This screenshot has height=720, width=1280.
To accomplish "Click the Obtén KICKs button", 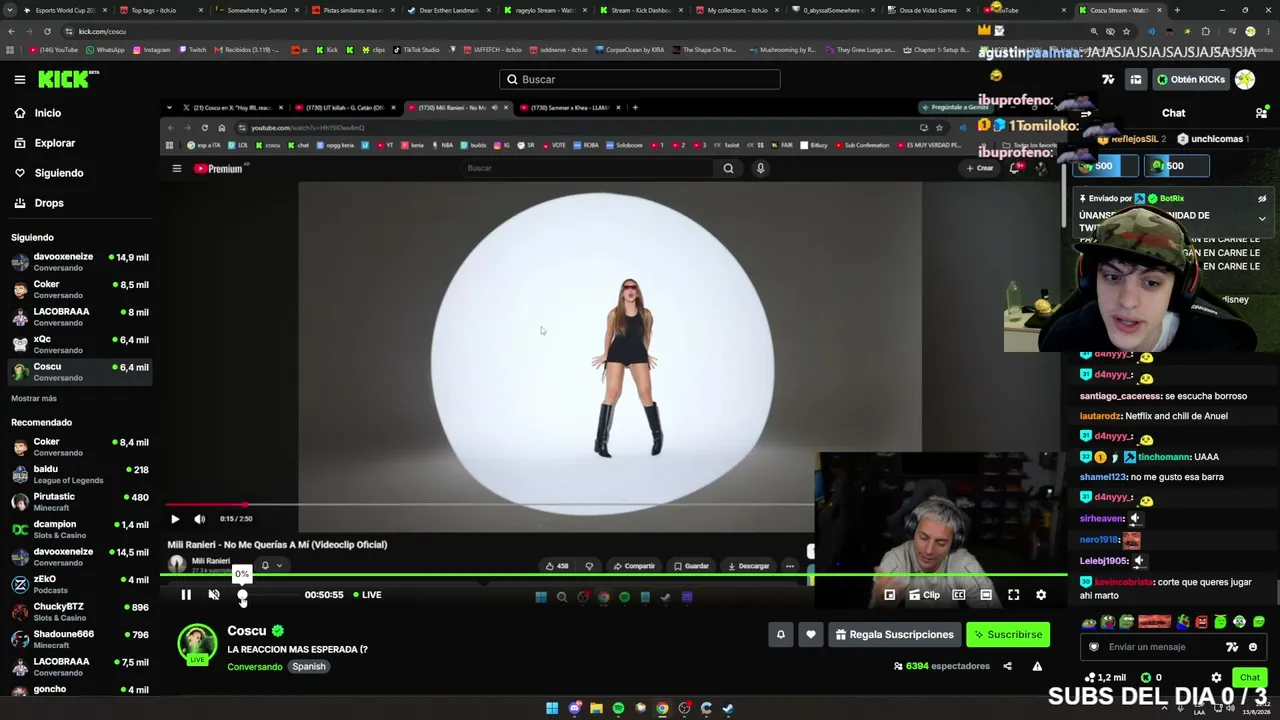I will pos(1191,79).
